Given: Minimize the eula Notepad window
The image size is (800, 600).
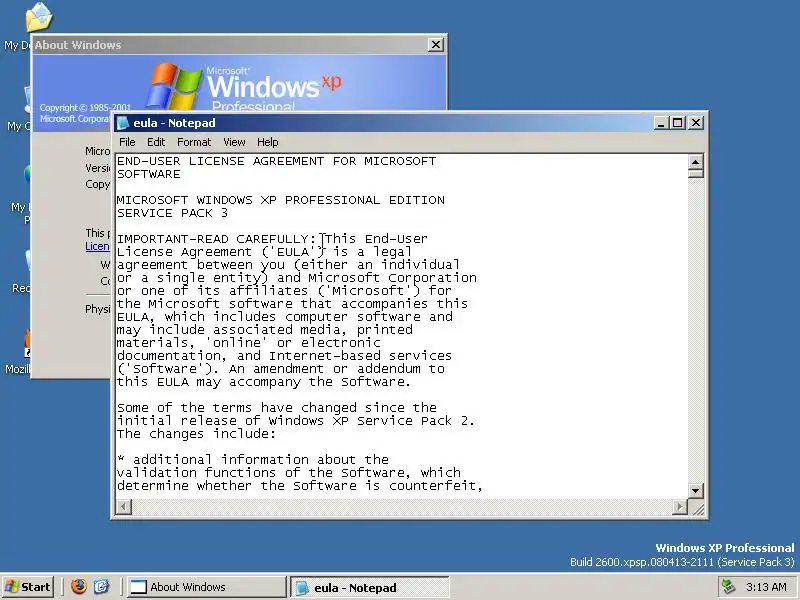Looking at the screenshot, I should click(661, 123).
